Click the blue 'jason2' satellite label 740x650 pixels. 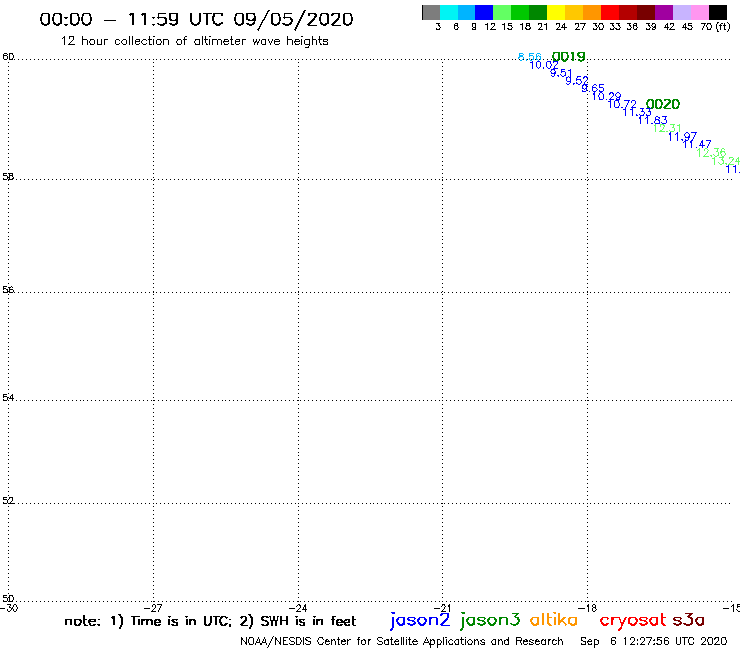(420, 620)
